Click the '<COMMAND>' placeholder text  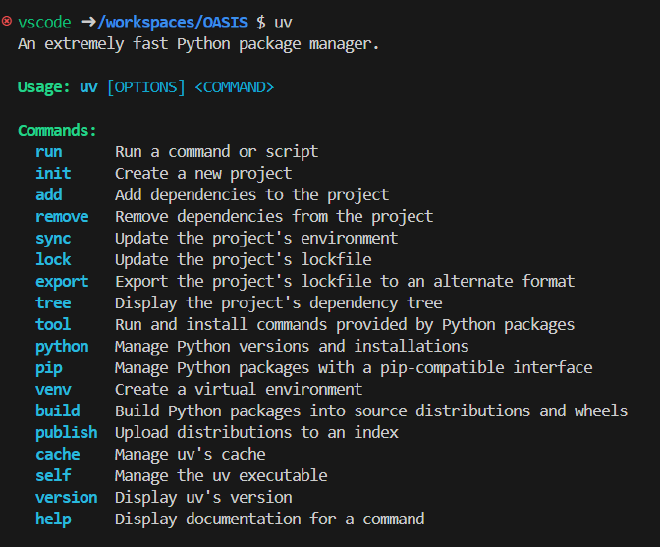[234, 88]
